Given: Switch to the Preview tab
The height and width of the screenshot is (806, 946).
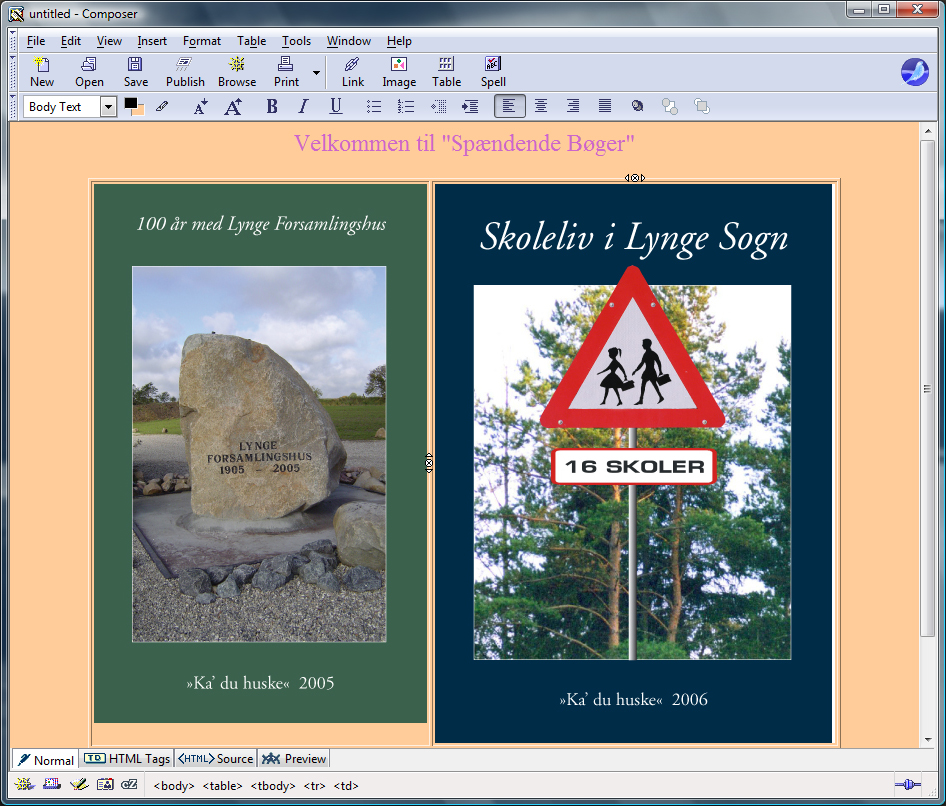Looking at the screenshot, I should click(294, 759).
